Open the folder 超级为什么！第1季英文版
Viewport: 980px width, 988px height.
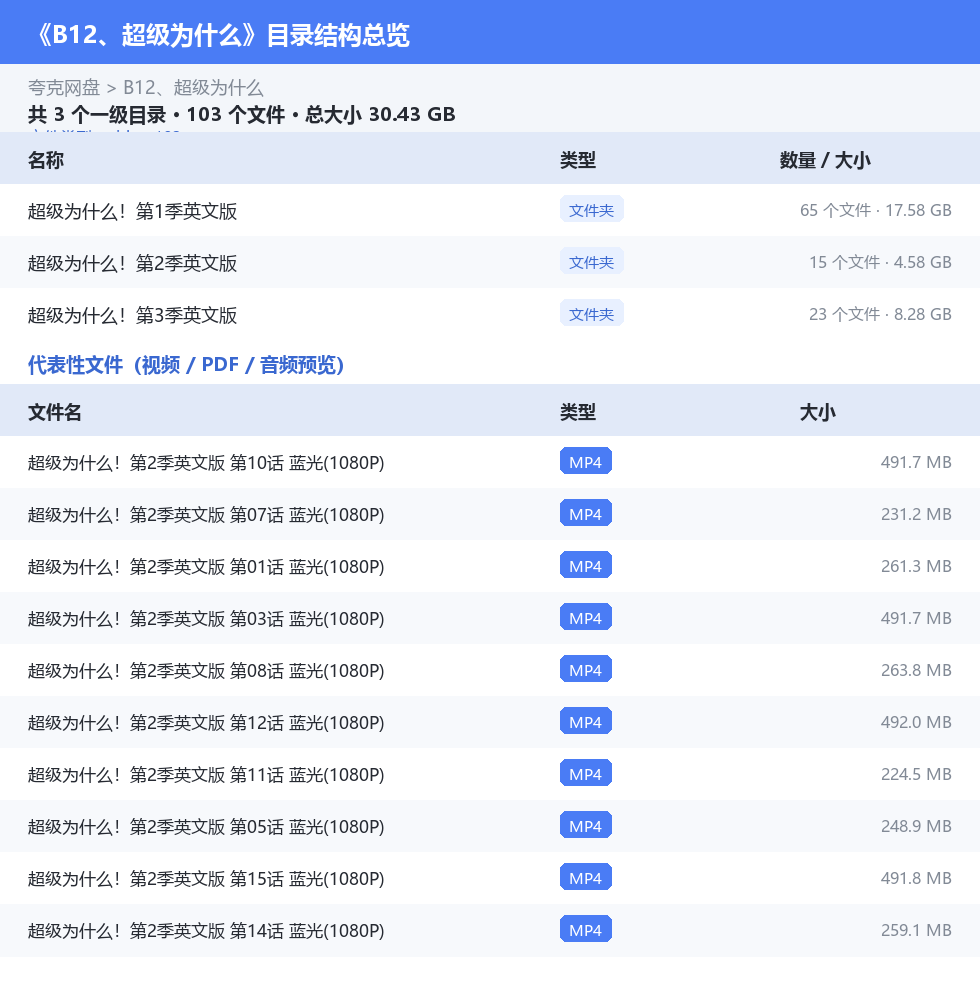pyautogui.click(x=132, y=211)
